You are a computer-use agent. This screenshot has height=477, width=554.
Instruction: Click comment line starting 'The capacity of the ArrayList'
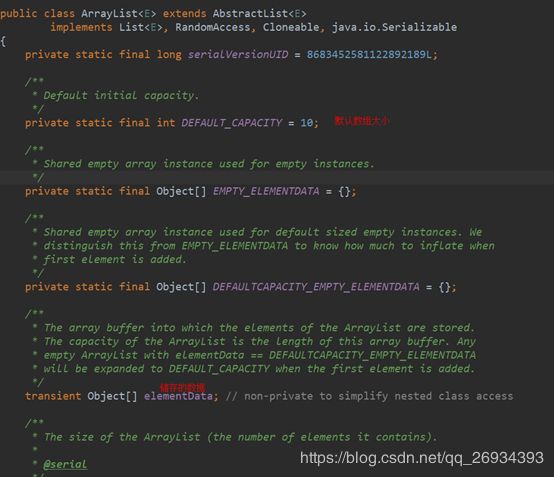coord(260,341)
